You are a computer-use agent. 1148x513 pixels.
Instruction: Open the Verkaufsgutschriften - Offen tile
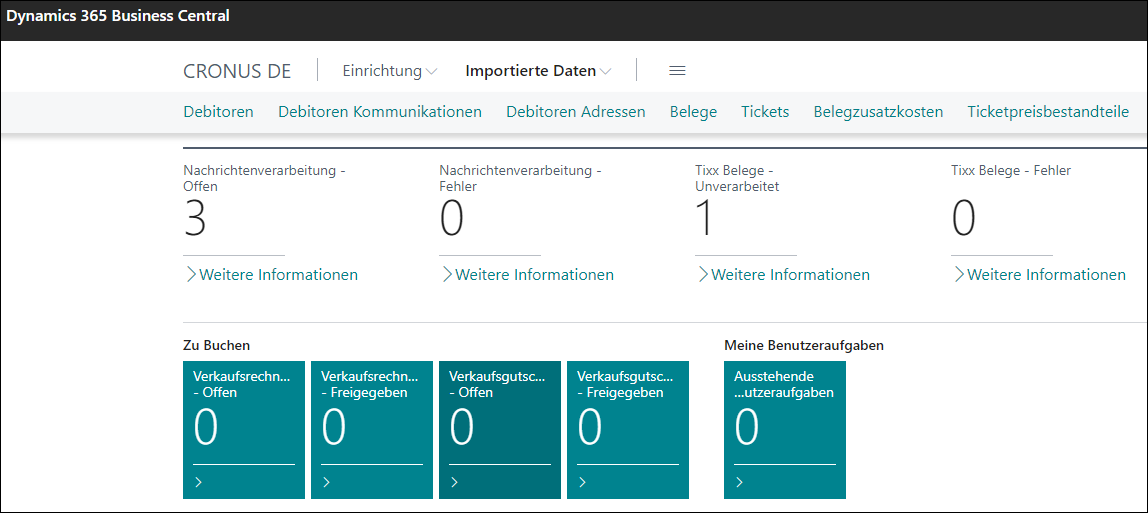pos(500,430)
